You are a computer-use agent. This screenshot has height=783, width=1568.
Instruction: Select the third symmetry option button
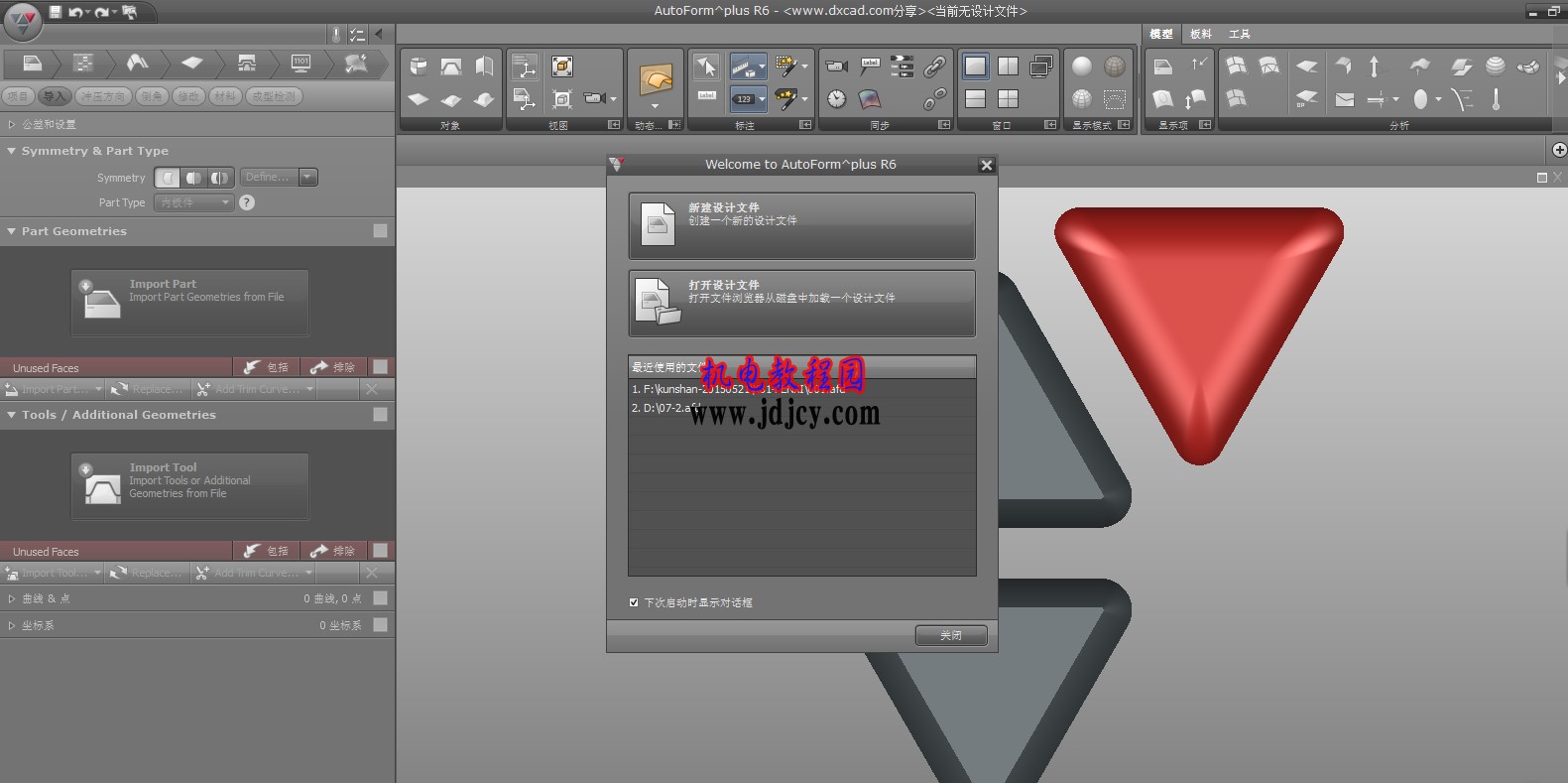pyautogui.click(x=220, y=178)
